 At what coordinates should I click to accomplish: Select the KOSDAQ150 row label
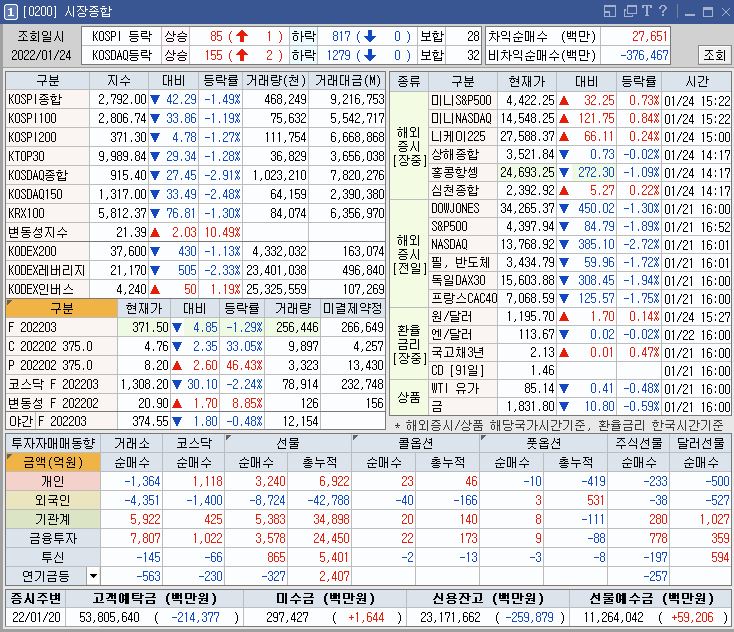coord(47,194)
